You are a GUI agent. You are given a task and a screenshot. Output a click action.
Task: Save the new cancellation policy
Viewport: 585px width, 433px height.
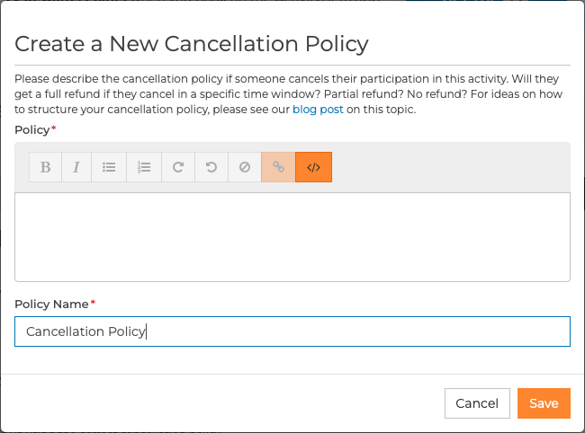544,403
